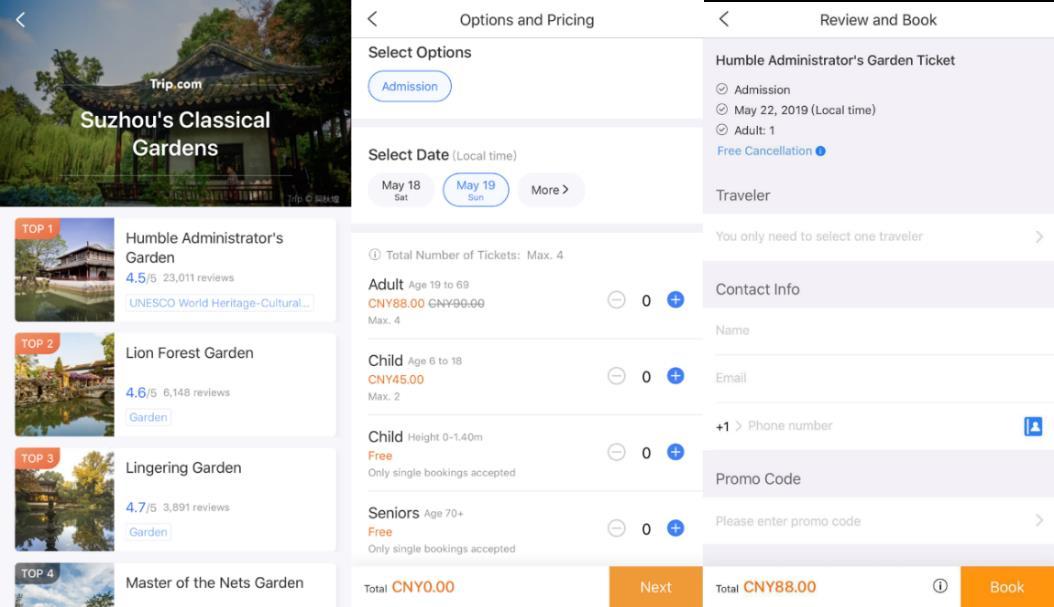Add a Child Age 6 to 18 ticket
The height and width of the screenshot is (607, 1054).
[x=676, y=376]
